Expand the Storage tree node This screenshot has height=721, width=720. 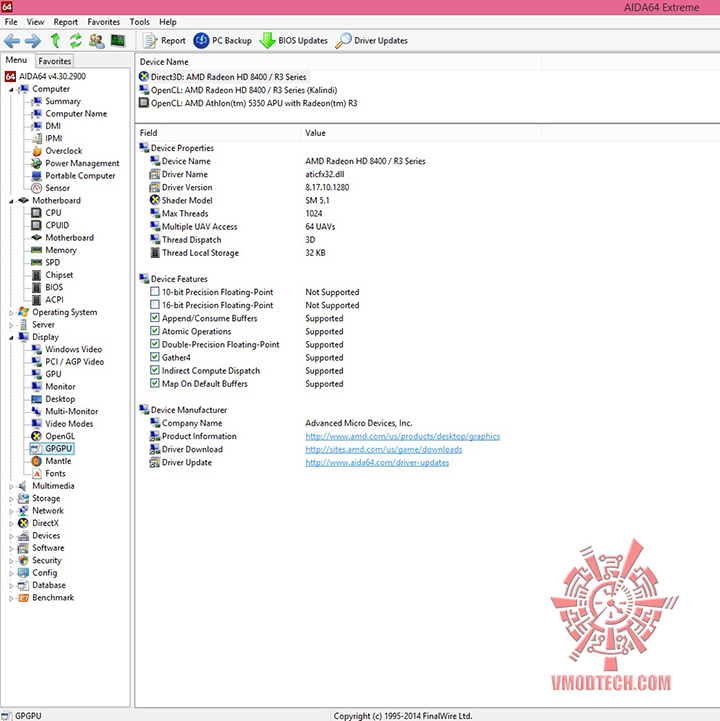click(x=11, y=499)
